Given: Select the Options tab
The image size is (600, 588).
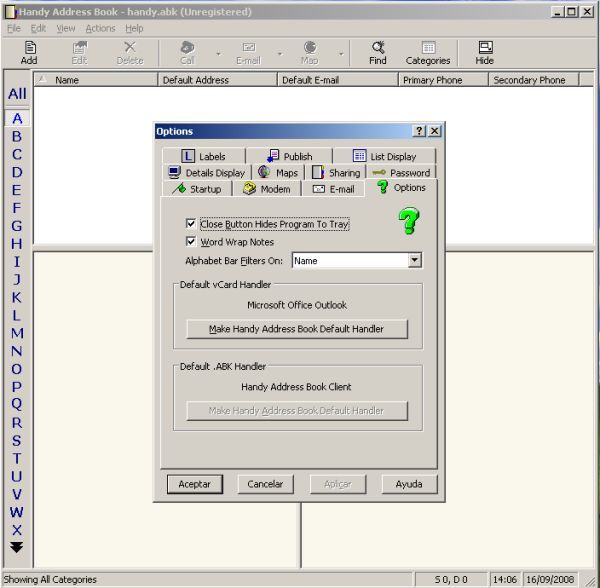Looking at the screenshot, I should (x=401, y=187).
